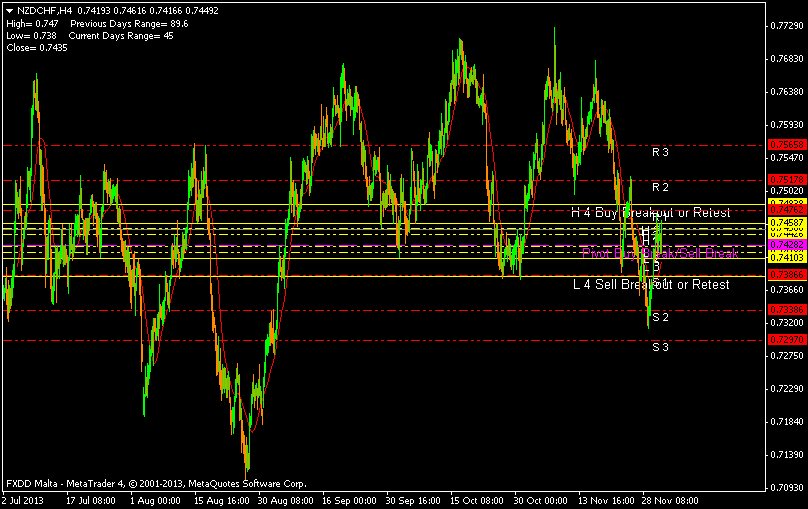Click the 28 Nov 08:00 time axis label

pos(669,499)
